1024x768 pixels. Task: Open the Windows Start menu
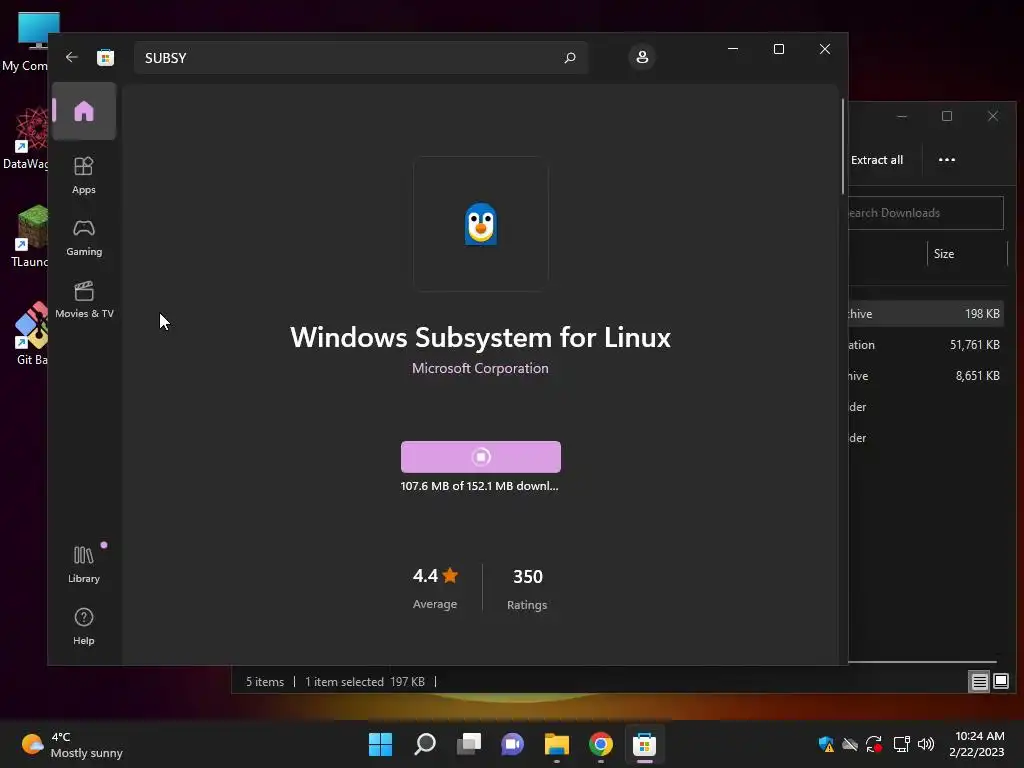[x=380, y=744]
